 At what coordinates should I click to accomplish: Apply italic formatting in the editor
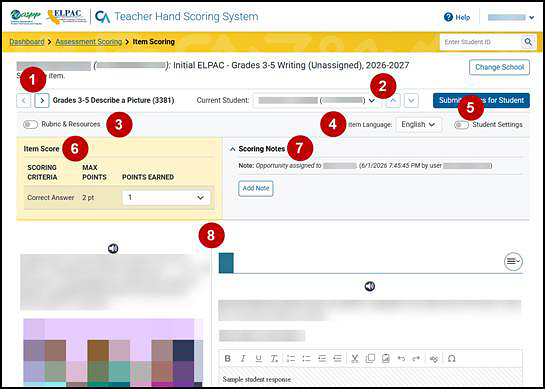click(243, 358)
